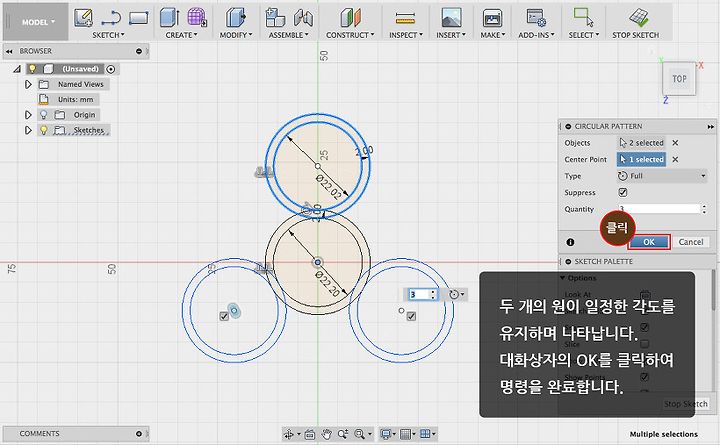Click Cancel in Circular Pattern dialog
Screen dimensions: 720x445
(691, 242)
